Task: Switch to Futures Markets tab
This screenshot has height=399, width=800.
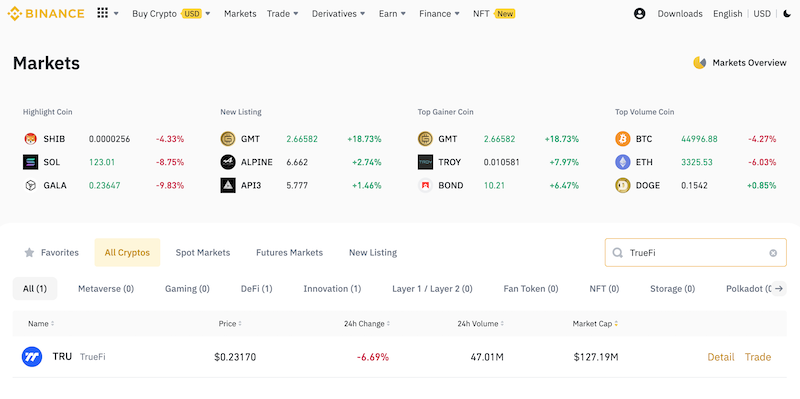Action: (289, 252)
